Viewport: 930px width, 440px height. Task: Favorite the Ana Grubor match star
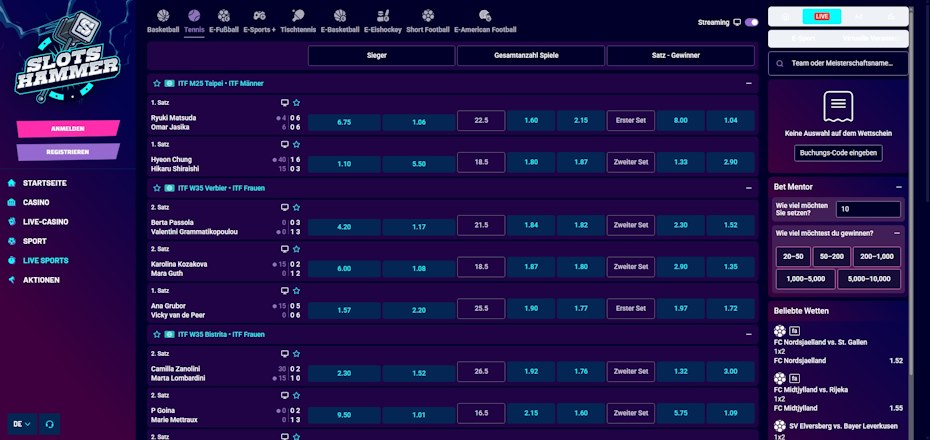pyautogui.click(x=297, y=291)
